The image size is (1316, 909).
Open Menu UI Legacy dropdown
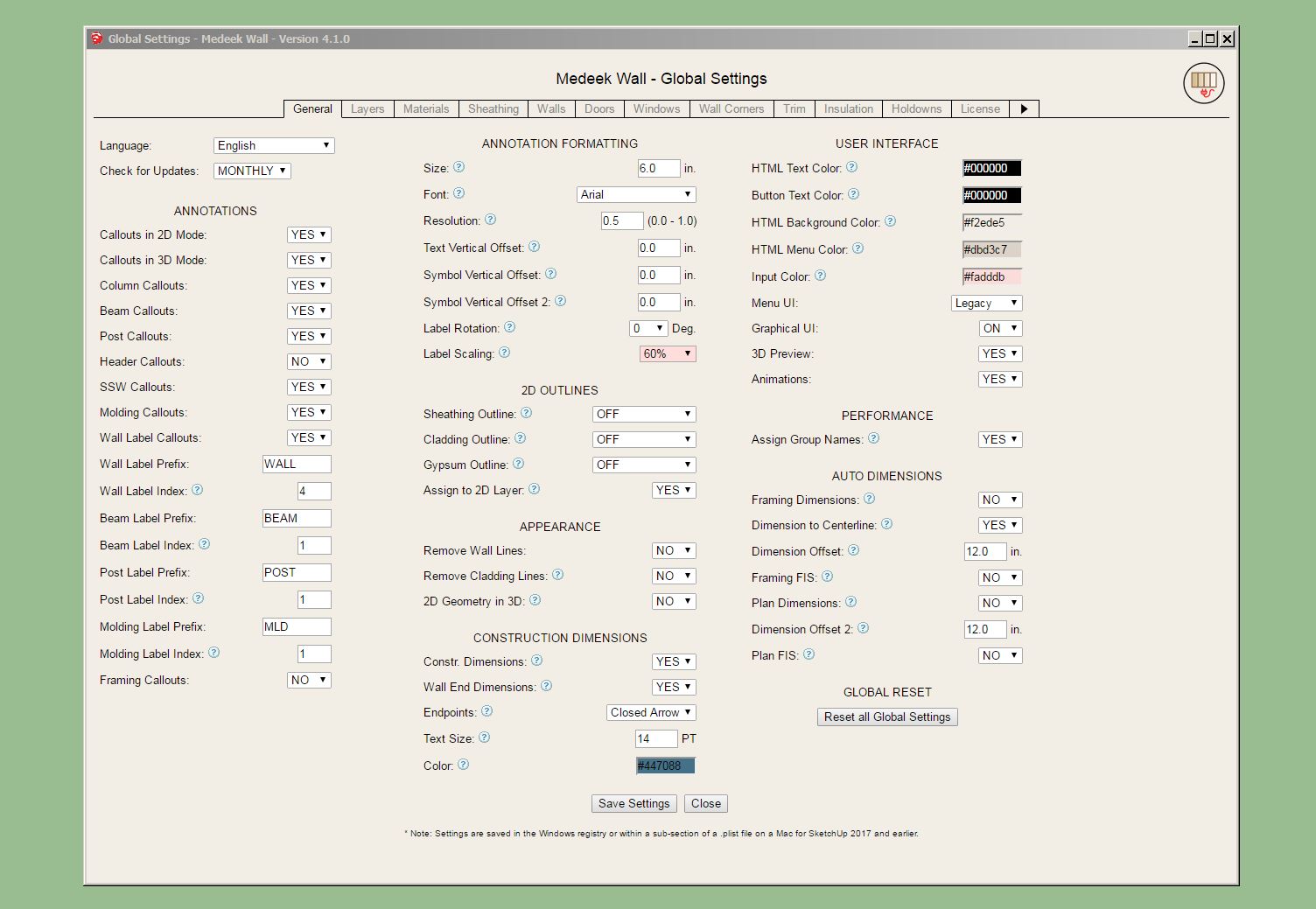987,303
